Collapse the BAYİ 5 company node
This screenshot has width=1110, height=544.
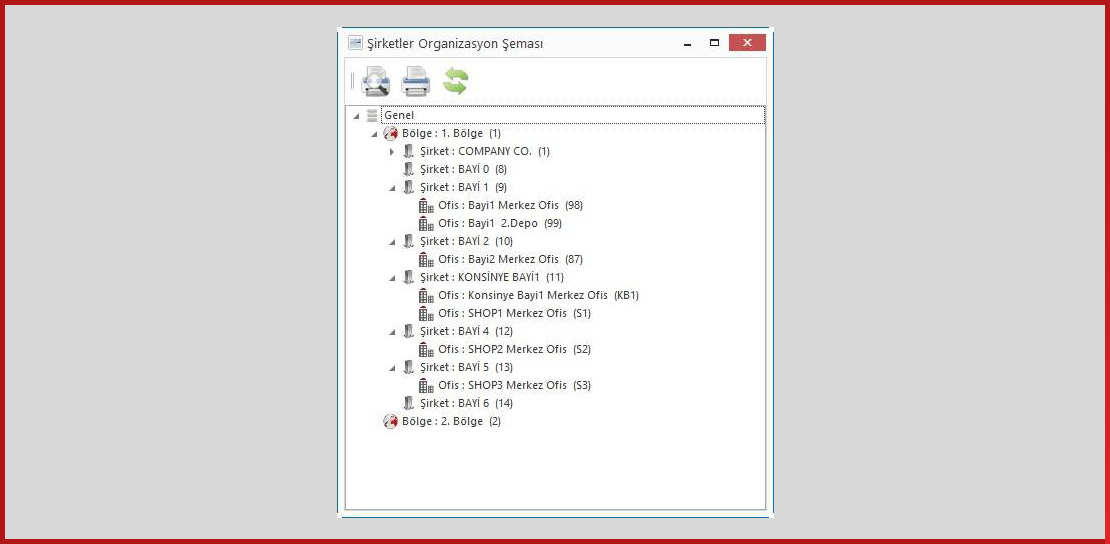point(392,368)
